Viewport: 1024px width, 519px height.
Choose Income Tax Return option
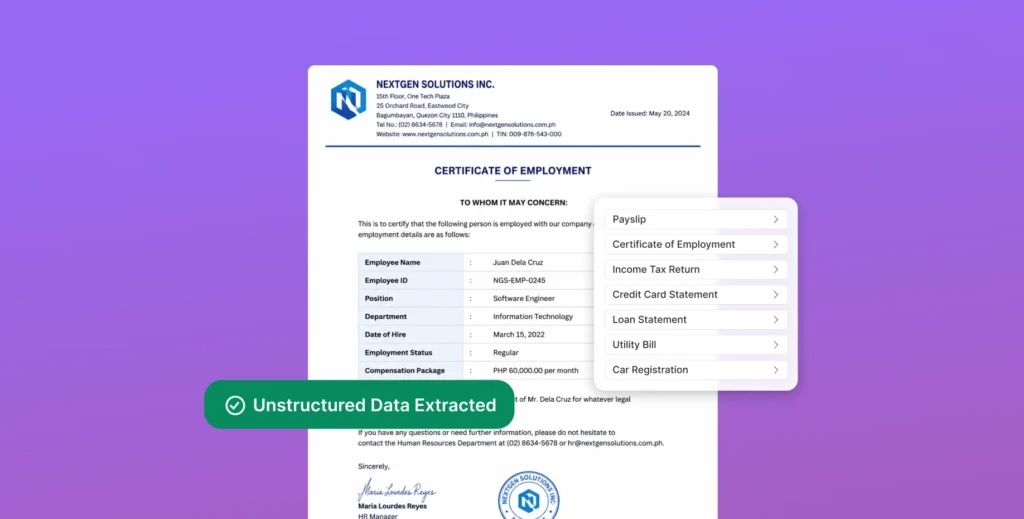(696, 270)
